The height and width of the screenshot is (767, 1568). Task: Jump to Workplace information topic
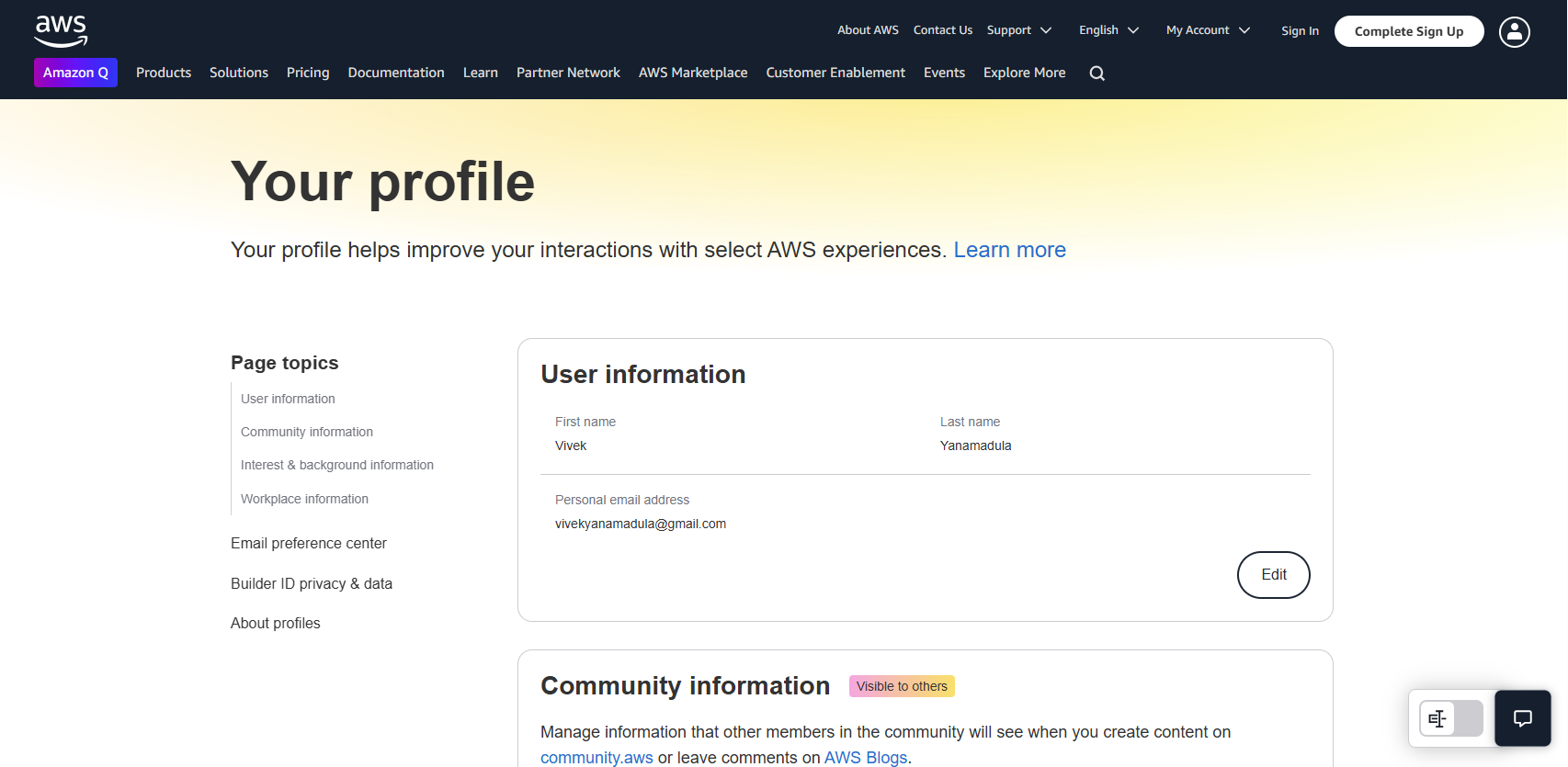click(x=304, y=499)
